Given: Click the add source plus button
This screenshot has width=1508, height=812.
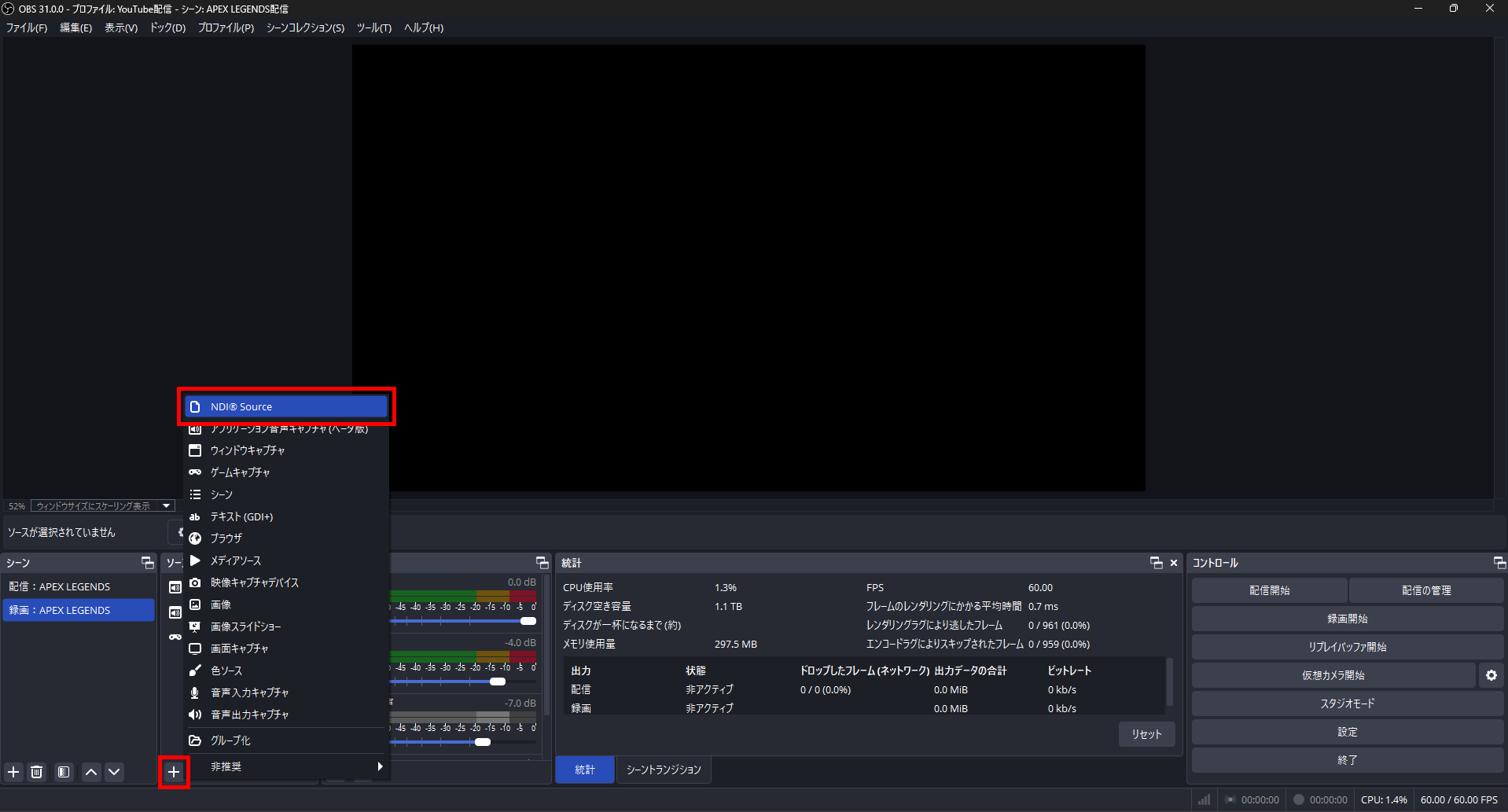Looking at the screenshot, I should 174,772.
